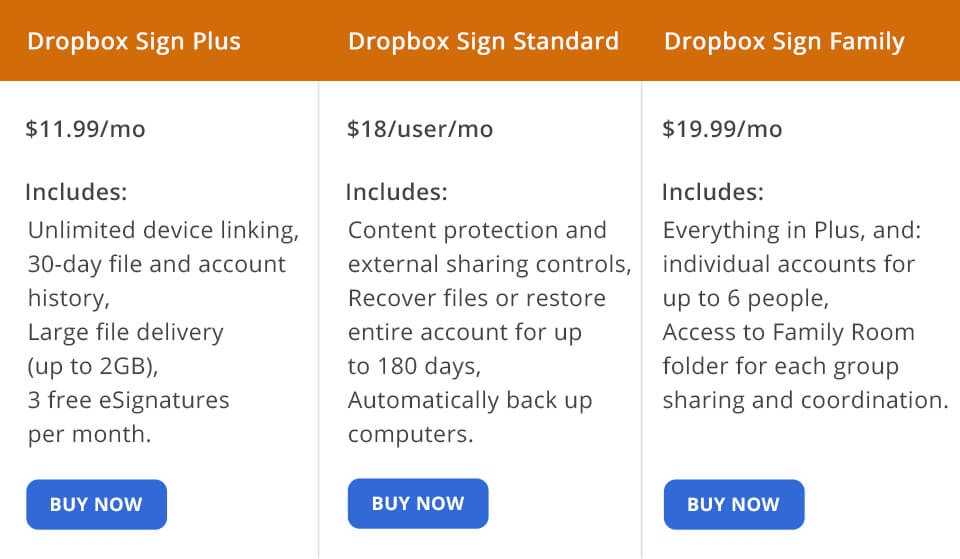The width and height of the screenshot is (960, 559).
Task: Select the Dropbox Sign Family column header
Action: pyautogui.click(x=784, y=42)
